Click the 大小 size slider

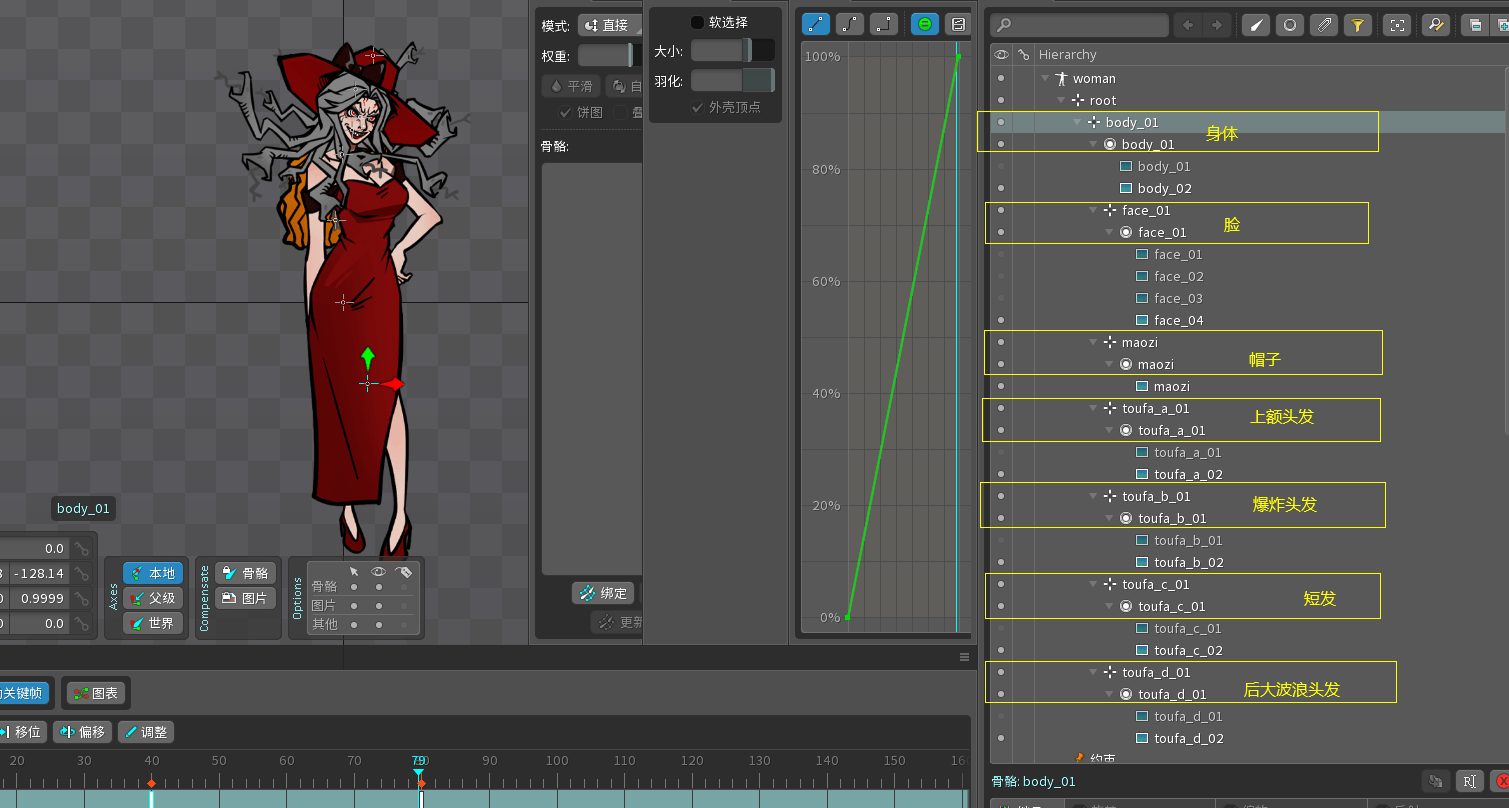pos(731,51)
